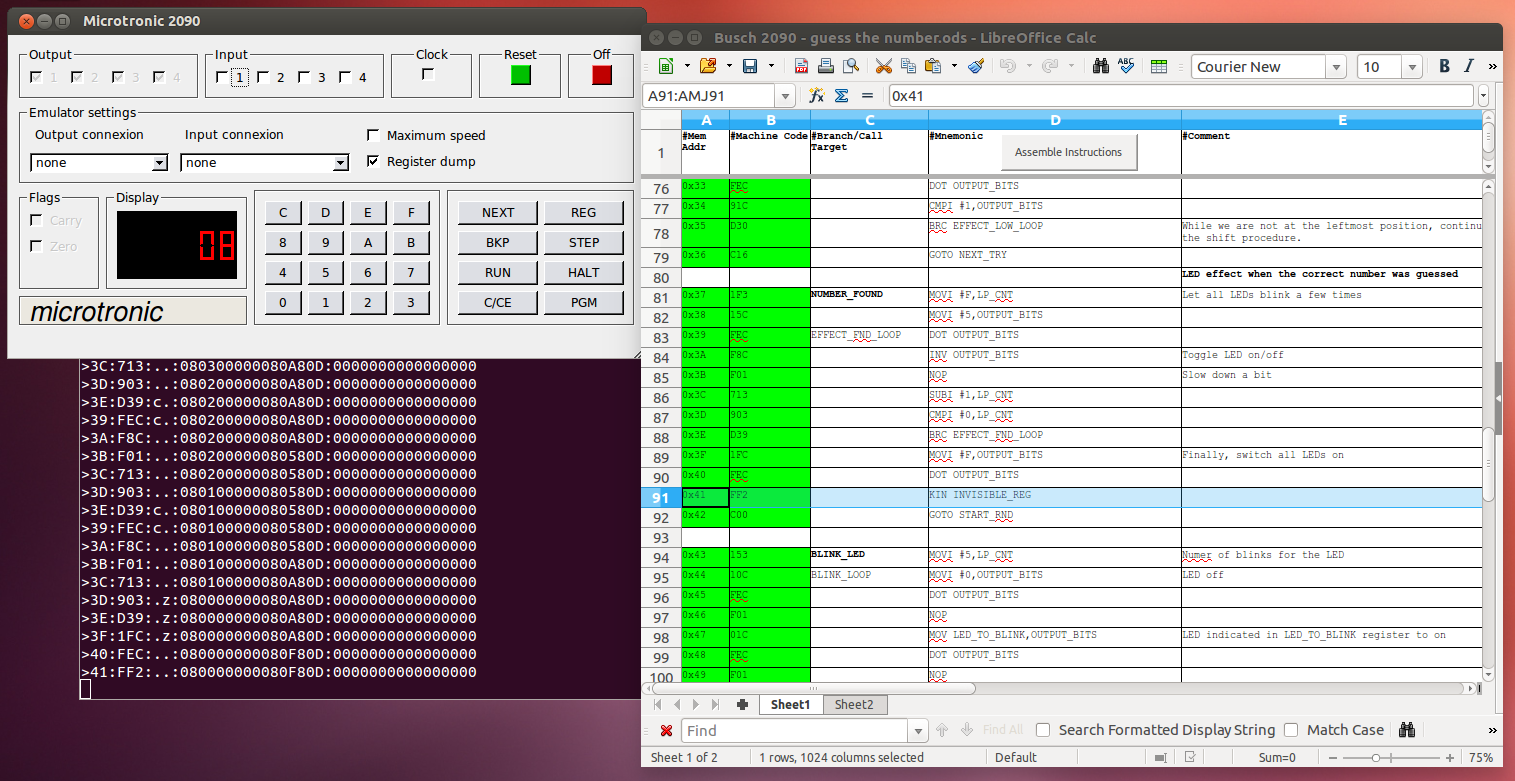Open the Name Box dropdown arrow
The width and height of the screenshot is (1515, 781).
click(x=785, y=96)
